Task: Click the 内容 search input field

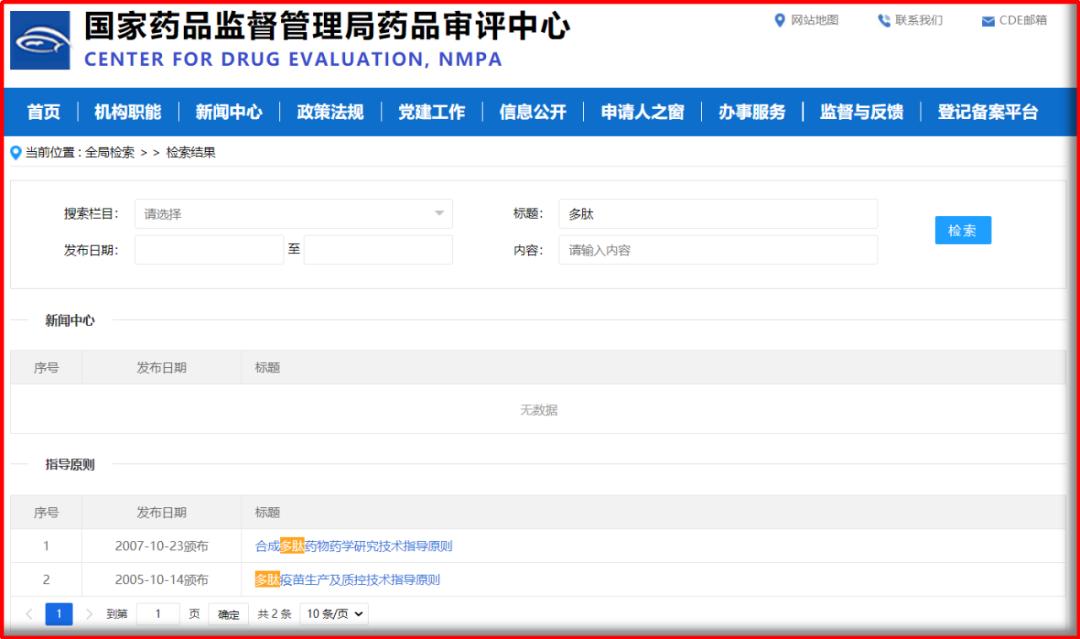Action: 718,250
